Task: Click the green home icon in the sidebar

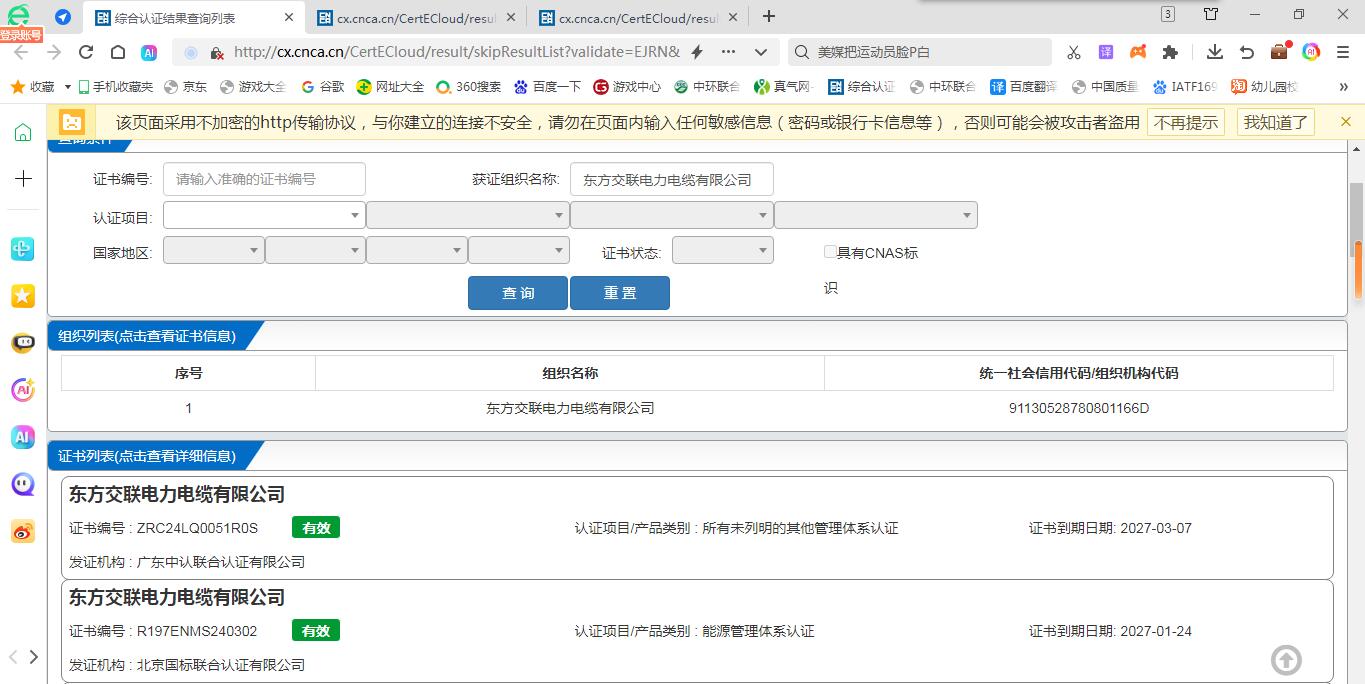Action: [x=23, y=132]
